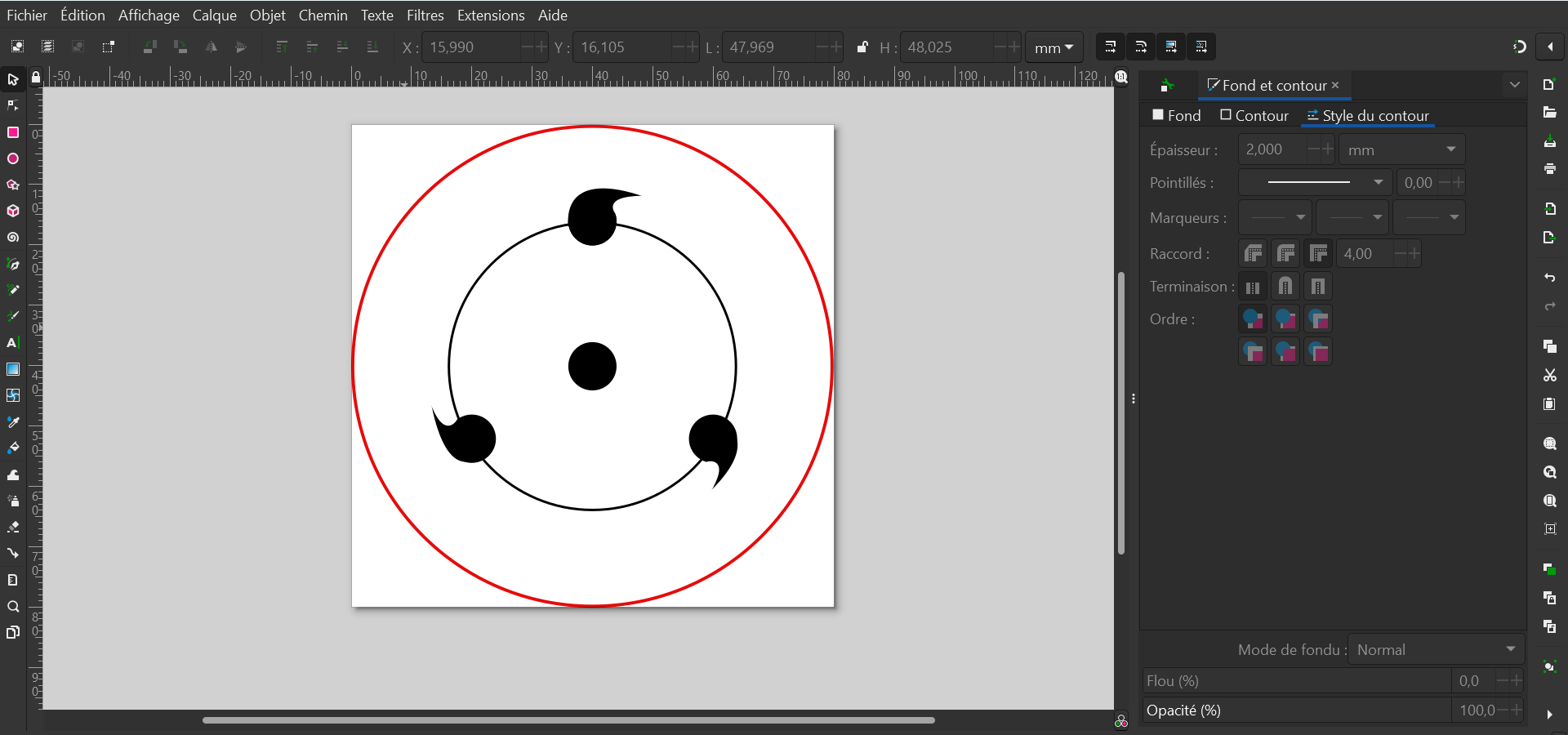The height and width of the screenshot is (735, 1568).
Task: Choose the pink Rectangle tool
Action: click(x=13, y=132)
